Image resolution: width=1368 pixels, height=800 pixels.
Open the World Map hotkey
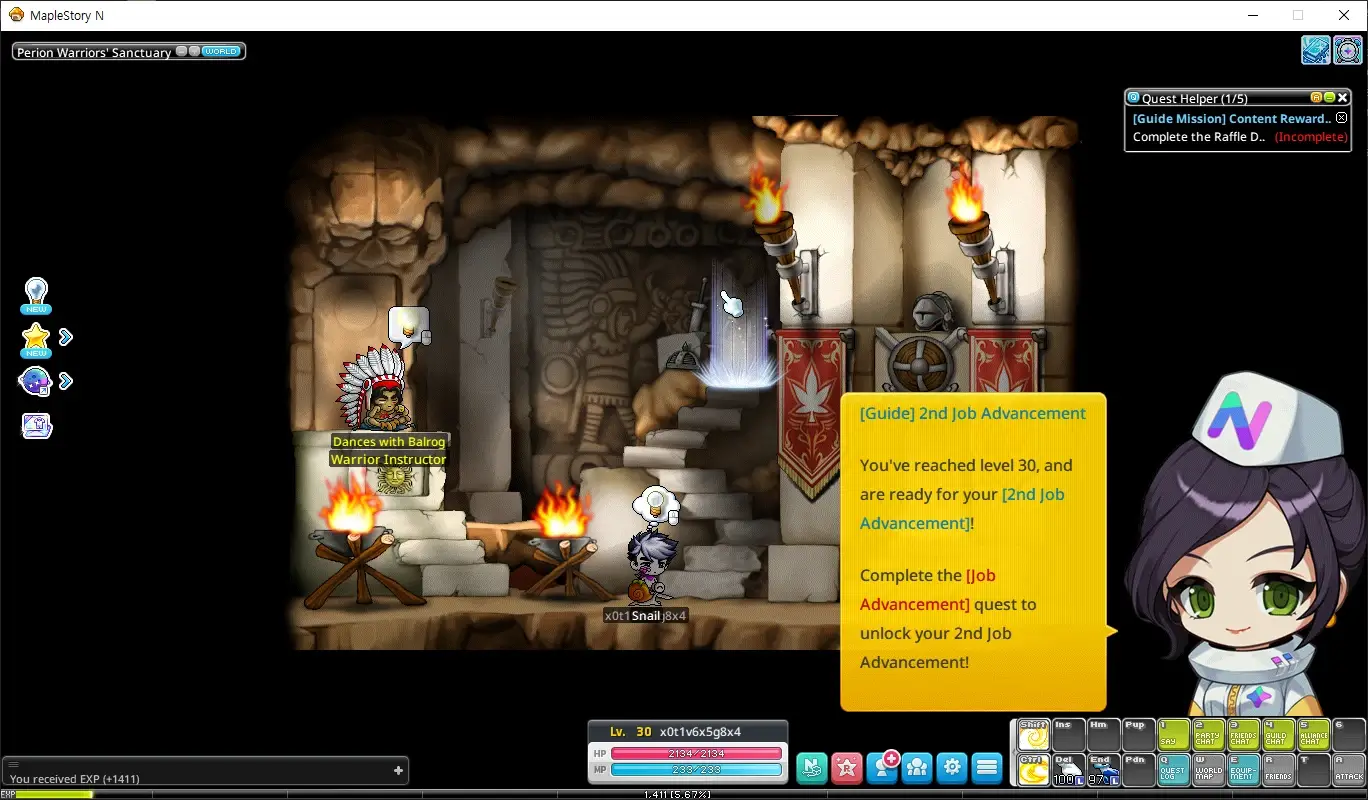tap(1209, 769)
